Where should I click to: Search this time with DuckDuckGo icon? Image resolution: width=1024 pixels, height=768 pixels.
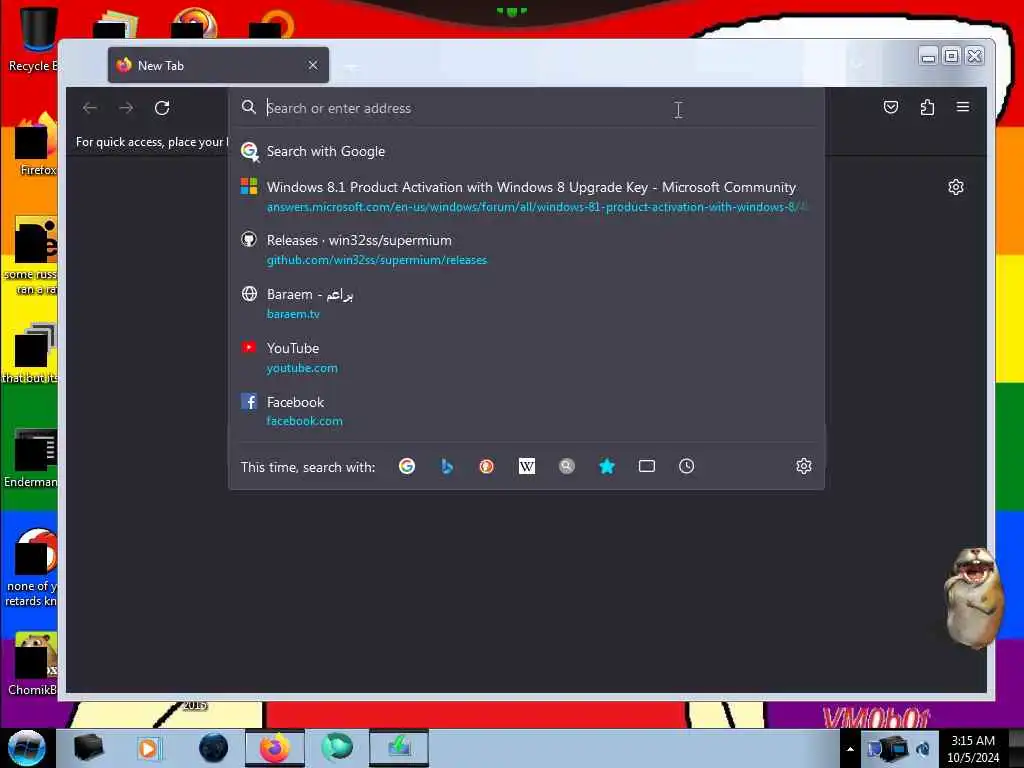[487, 466]
